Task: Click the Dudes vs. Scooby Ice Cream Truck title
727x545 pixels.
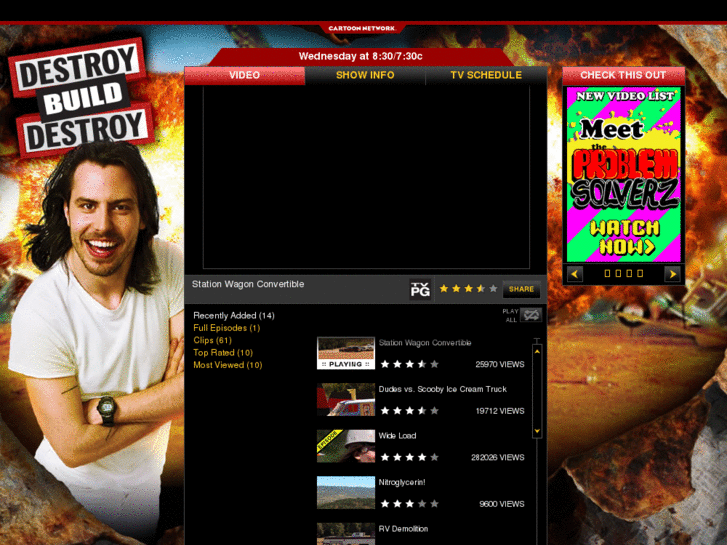Action: [442, 389]
